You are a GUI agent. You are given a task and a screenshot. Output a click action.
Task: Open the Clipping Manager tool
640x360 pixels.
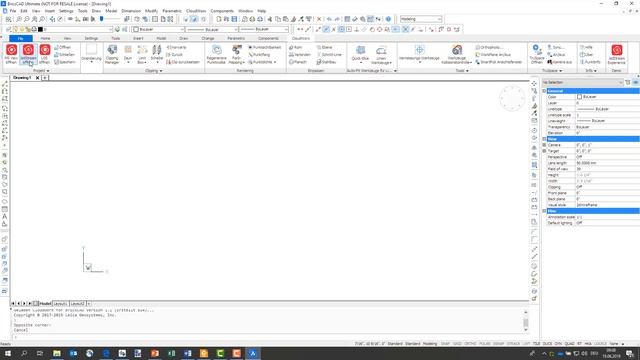[x=112, y=54]
